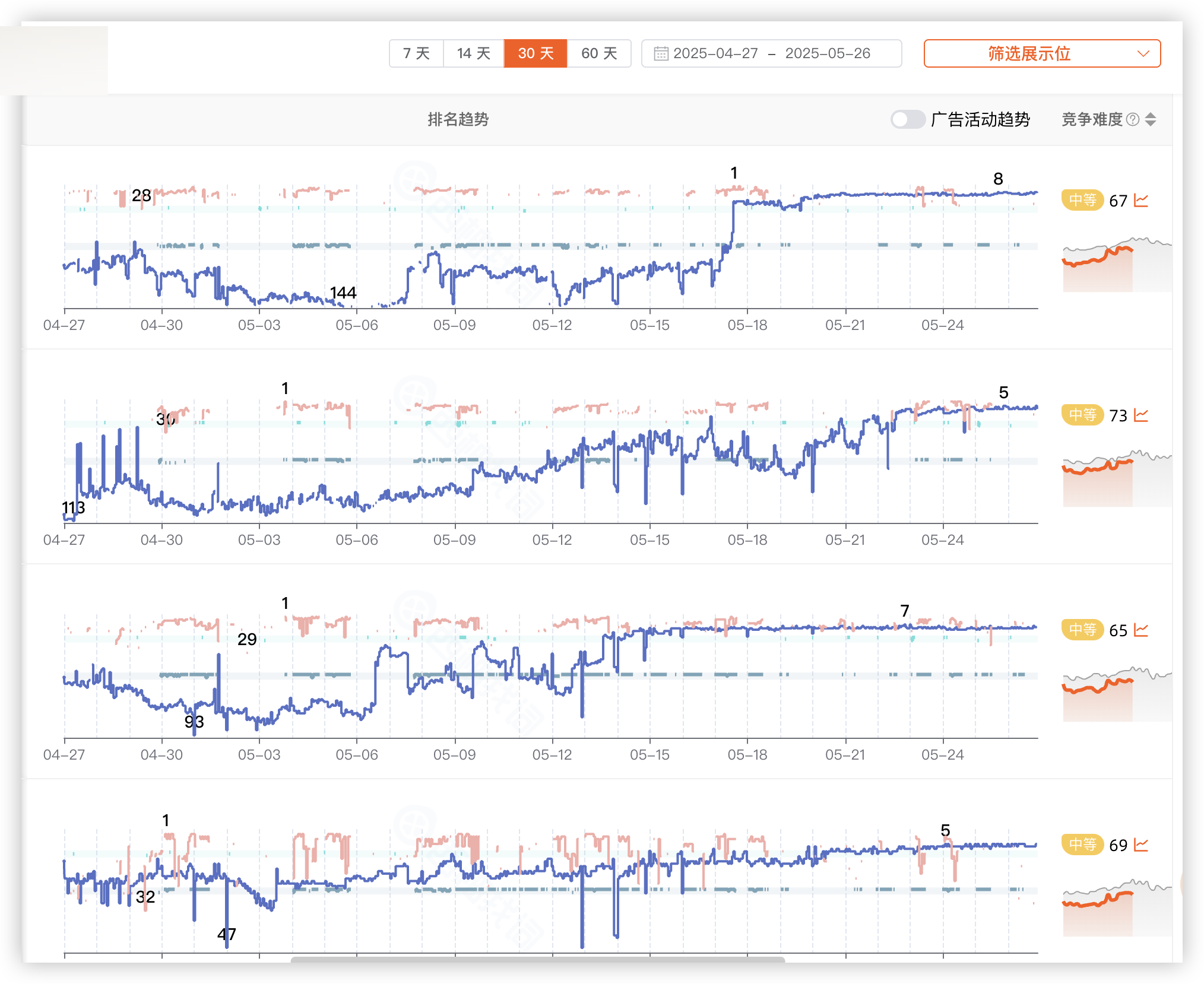1204x984 pixels.
Task: Click the calendar icon in date range field
Action: tap(661, 53)
